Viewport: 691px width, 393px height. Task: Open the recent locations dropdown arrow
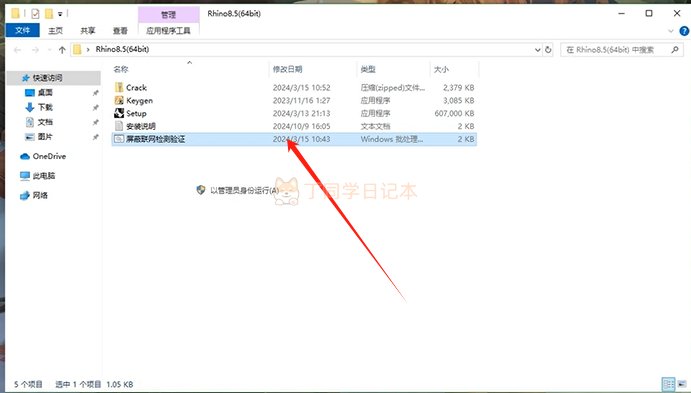click(x=49, y=50)
